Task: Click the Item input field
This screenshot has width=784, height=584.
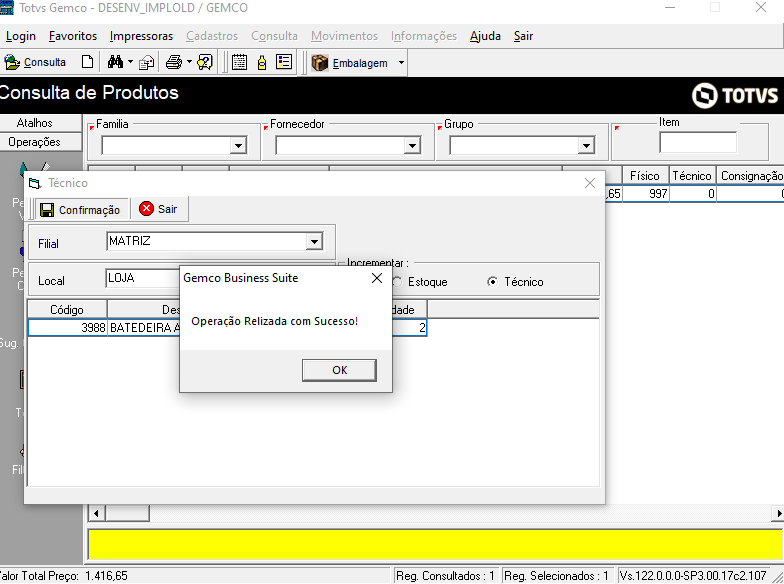Action: [x=698, y=142]
